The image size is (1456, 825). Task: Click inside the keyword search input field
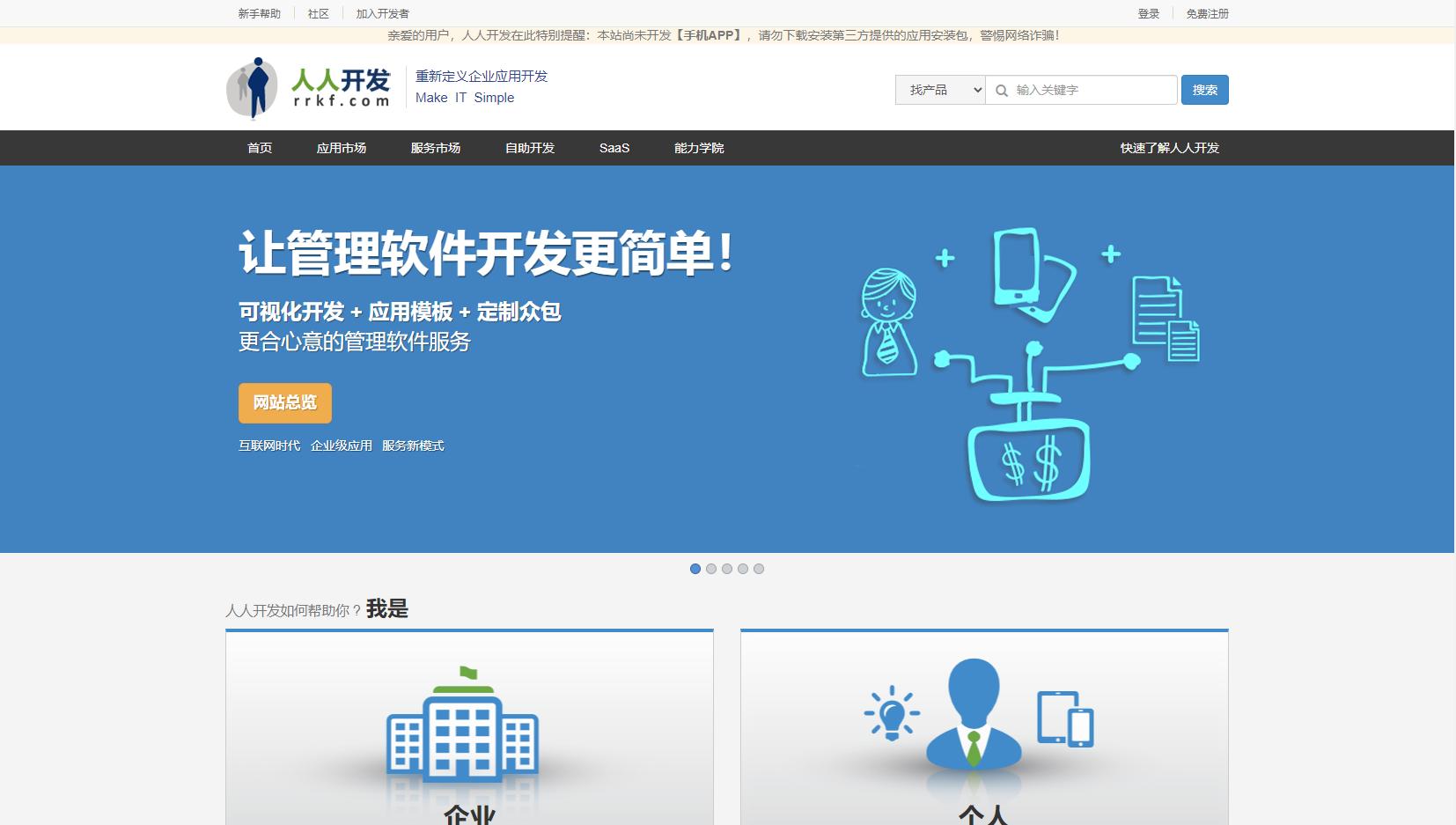(1083, 90)
